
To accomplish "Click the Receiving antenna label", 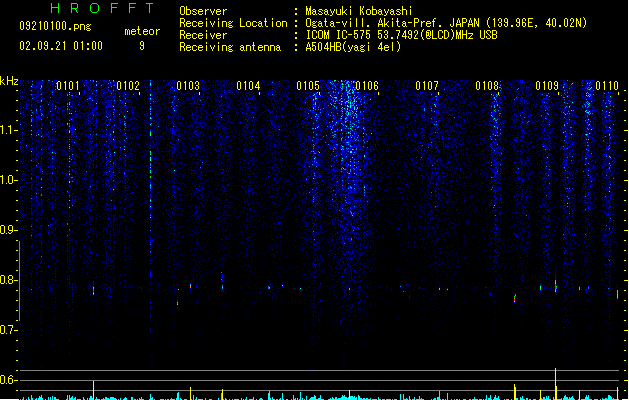I will pos(230,47).
